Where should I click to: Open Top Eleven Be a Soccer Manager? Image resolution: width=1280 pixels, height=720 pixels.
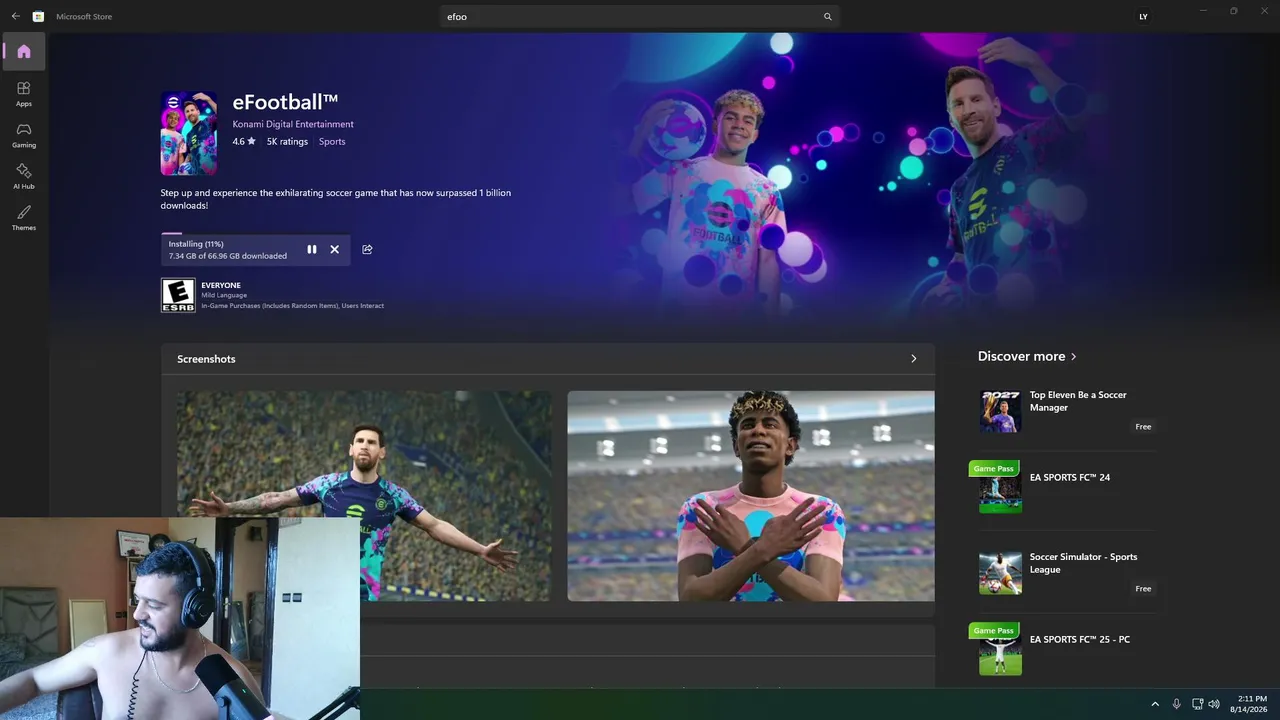[x=1078, y=401]
